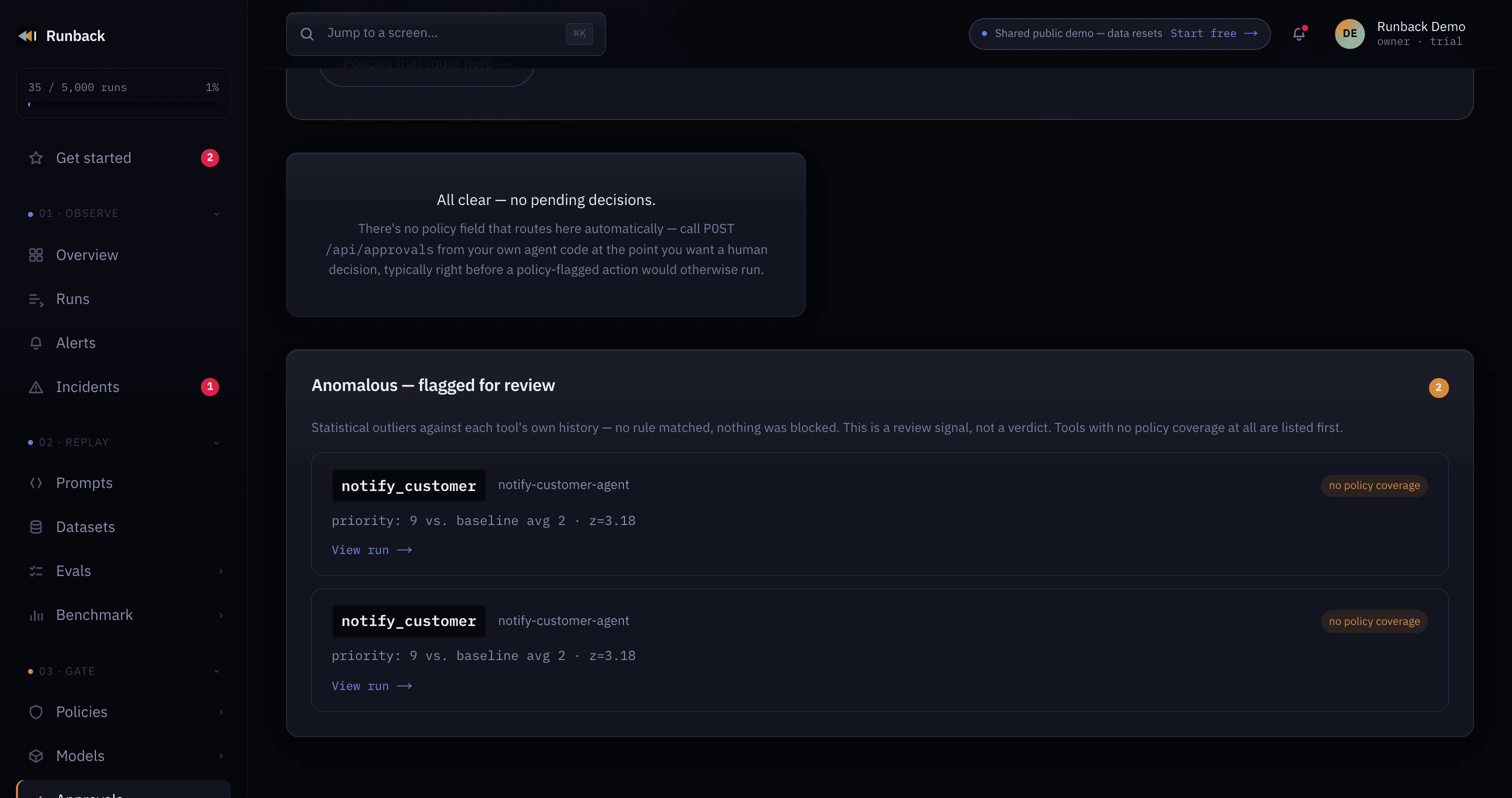Click the Start free link
Image resolution: width=1512 pixels, height=798 pixels.
1214,33
